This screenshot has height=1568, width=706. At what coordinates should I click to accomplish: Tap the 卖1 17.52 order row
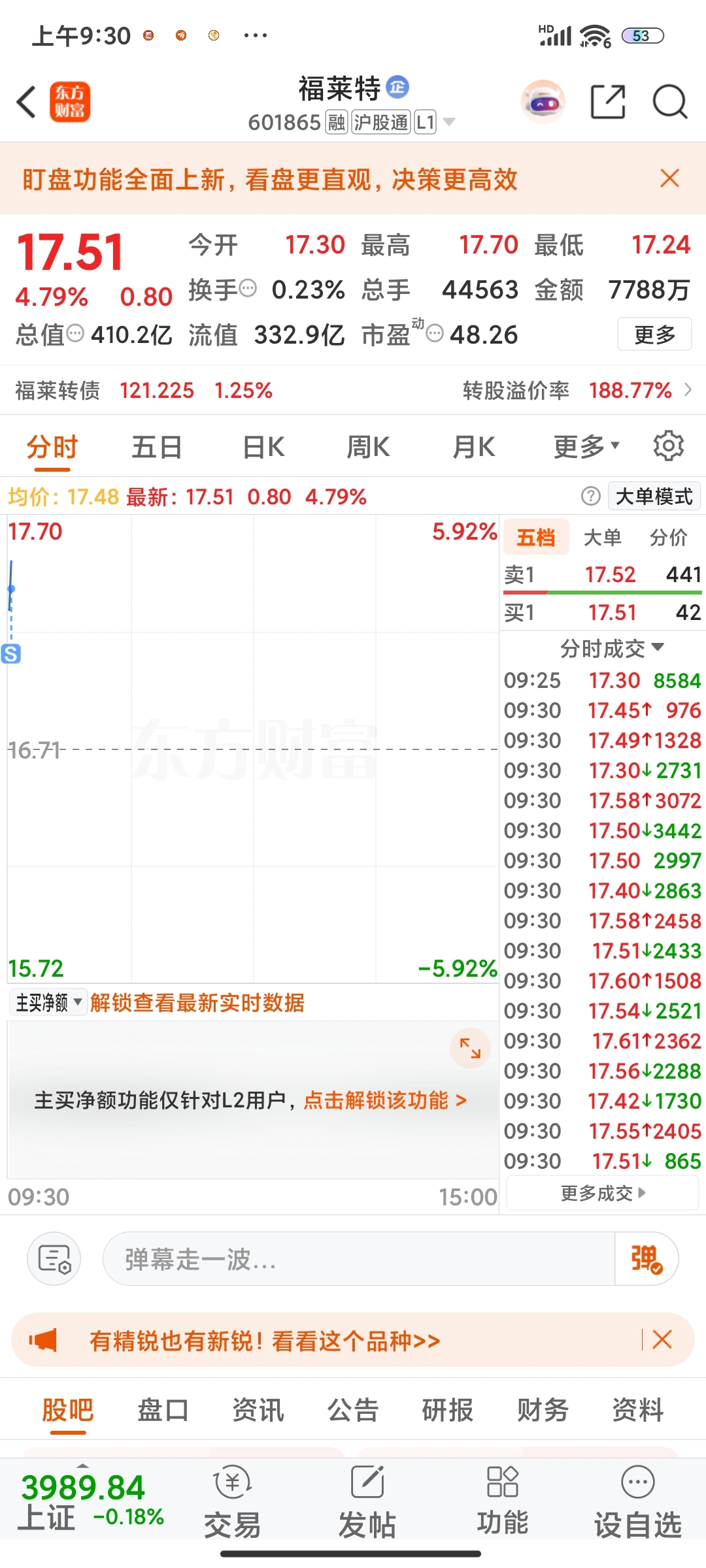click(x=603, y=575)
